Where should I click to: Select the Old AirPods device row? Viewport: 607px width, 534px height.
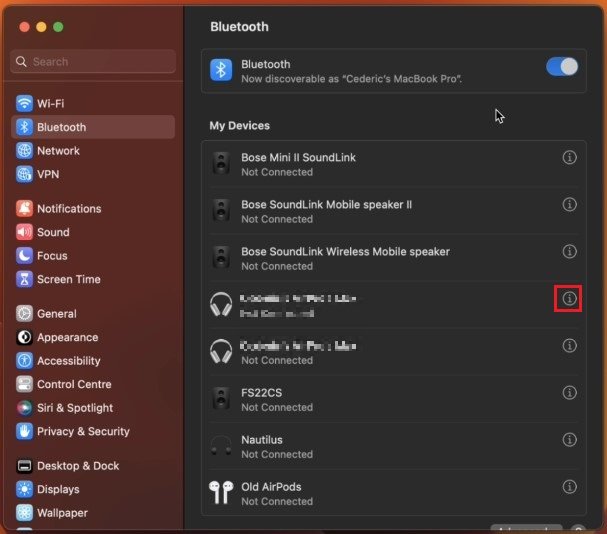pyautogui.click(x=380, y=493)
